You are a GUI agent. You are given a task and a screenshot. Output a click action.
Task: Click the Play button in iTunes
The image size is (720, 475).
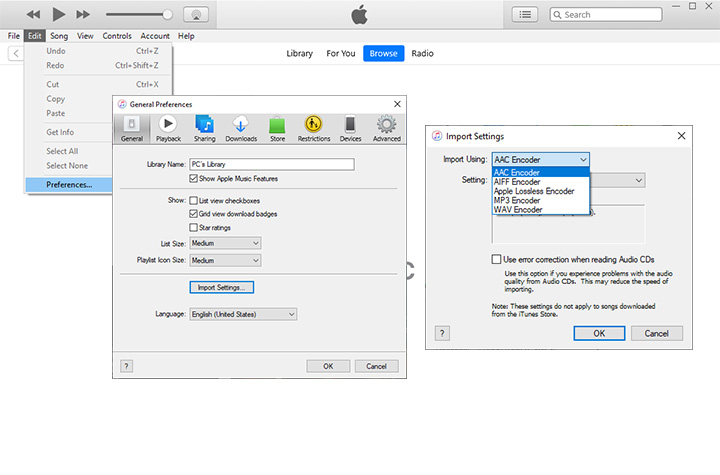click(x=58, y=14)
